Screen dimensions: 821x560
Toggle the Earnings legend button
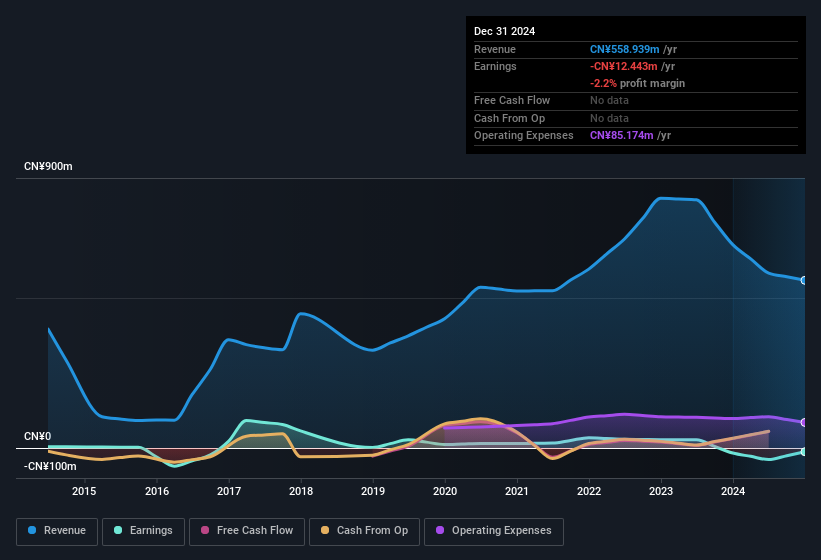(x=143, y=531)
